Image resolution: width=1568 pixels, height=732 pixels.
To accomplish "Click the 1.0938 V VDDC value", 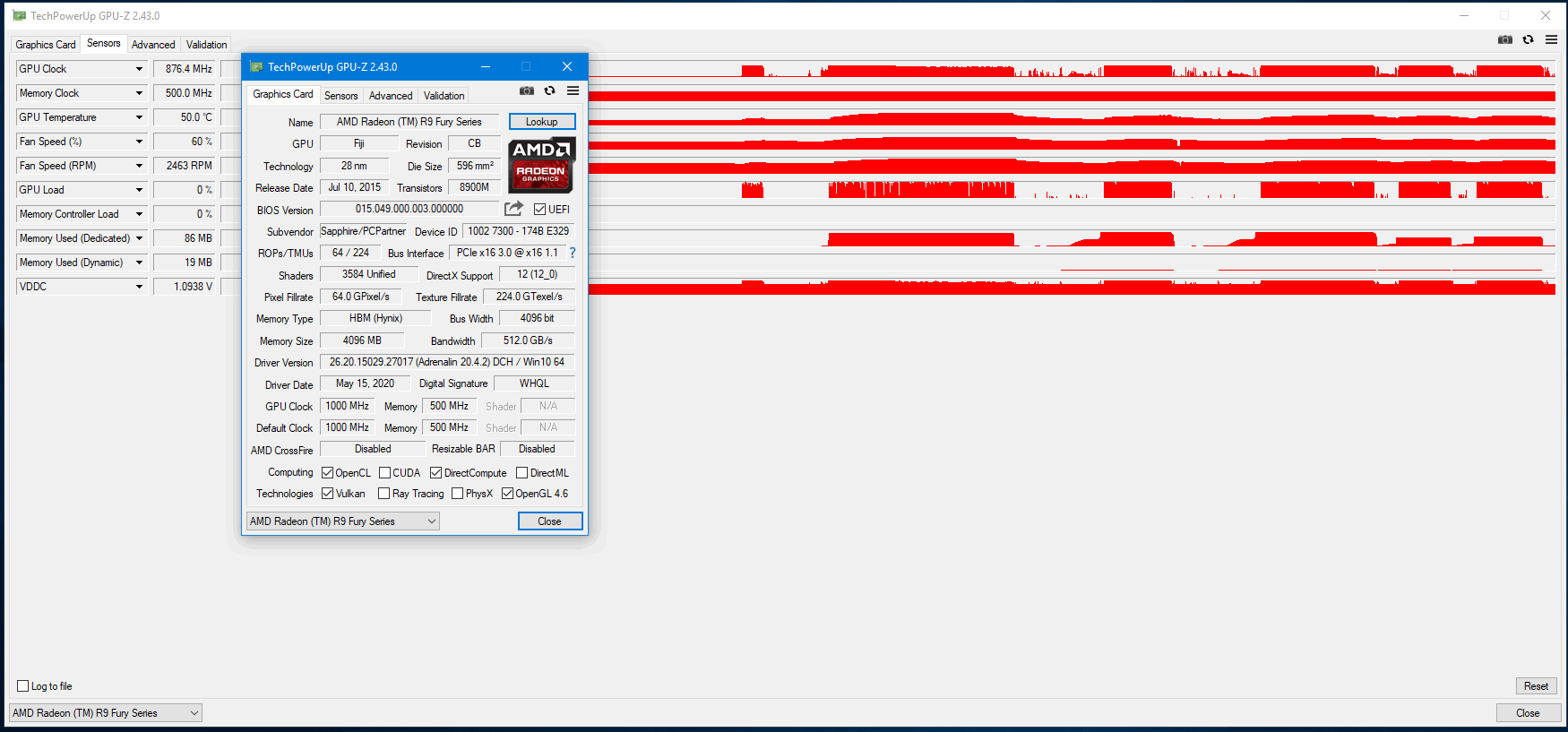I will click(185, 287).
